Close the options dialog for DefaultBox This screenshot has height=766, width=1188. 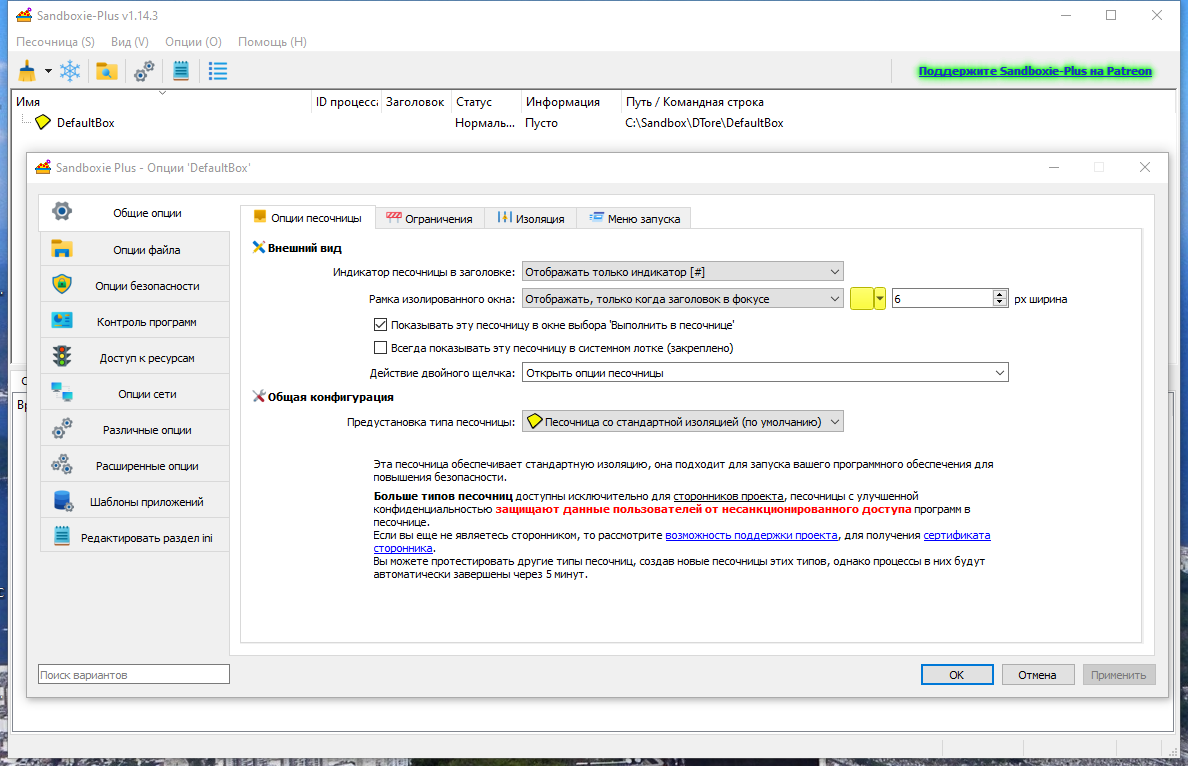tap(1145, 167)
